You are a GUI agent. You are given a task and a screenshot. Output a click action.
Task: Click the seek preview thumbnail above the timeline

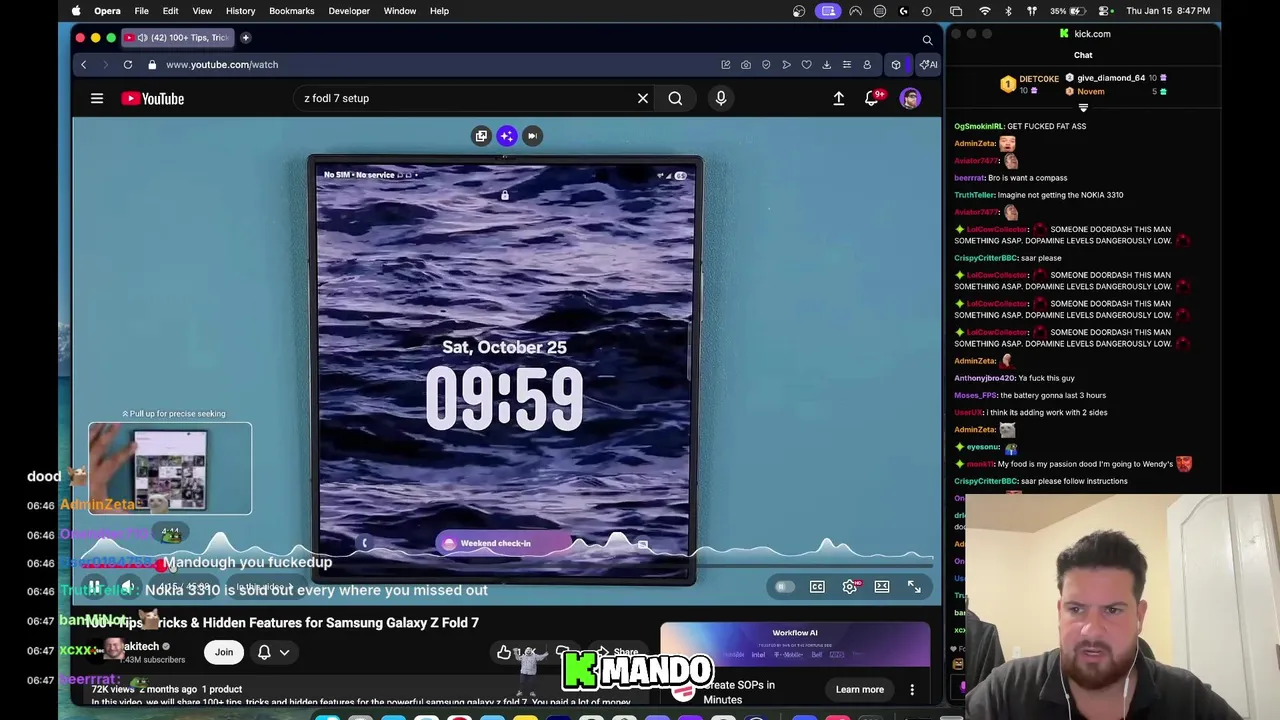click(x=170, y=468)
